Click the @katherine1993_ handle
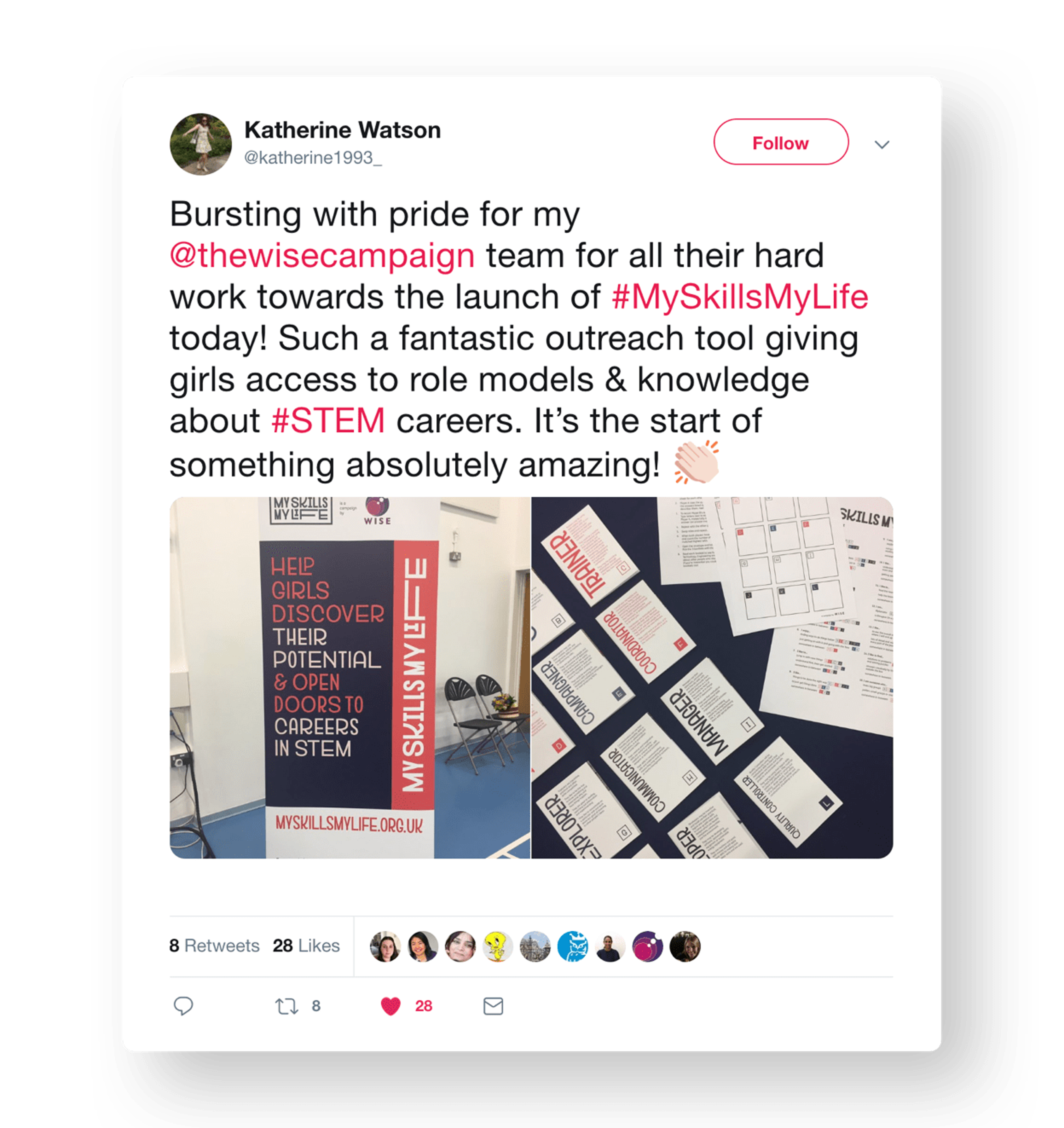Screen dimensions: 1064x1128 click(x=313, y=157)
